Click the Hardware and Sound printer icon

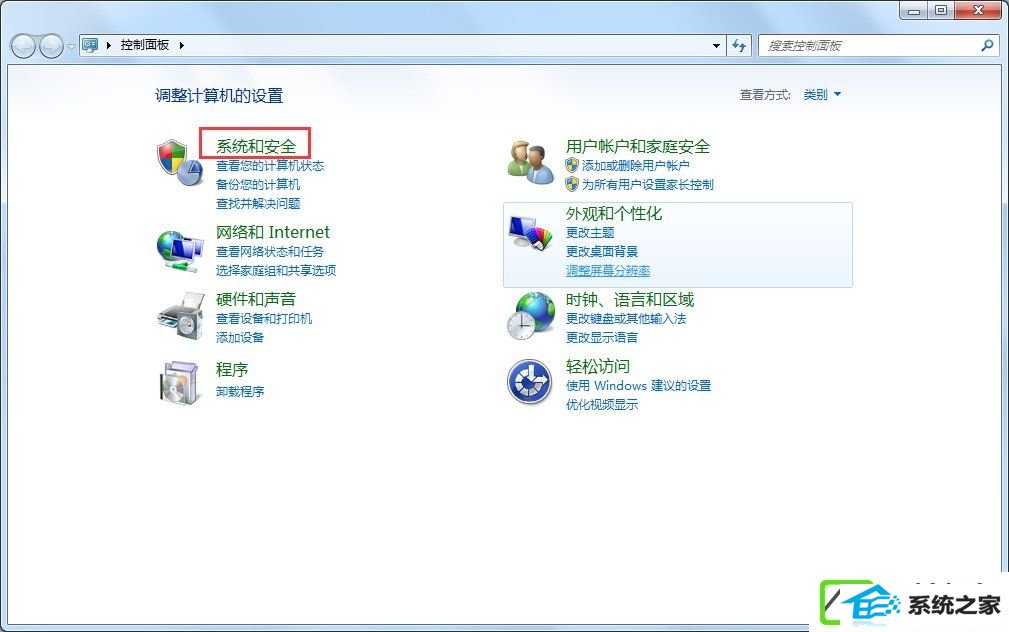(181, 315)
